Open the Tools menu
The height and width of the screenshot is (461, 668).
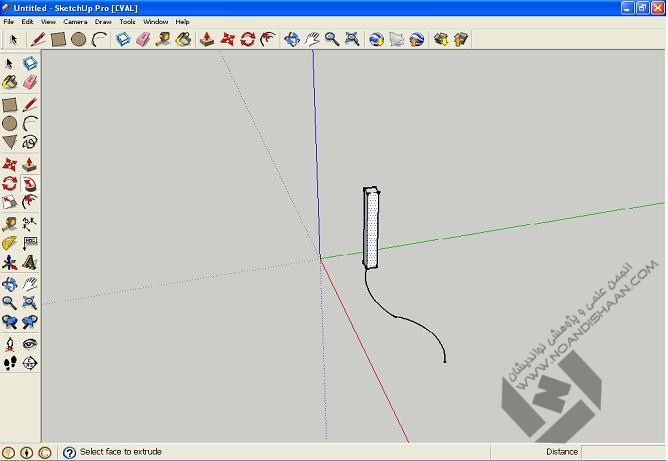127,21
